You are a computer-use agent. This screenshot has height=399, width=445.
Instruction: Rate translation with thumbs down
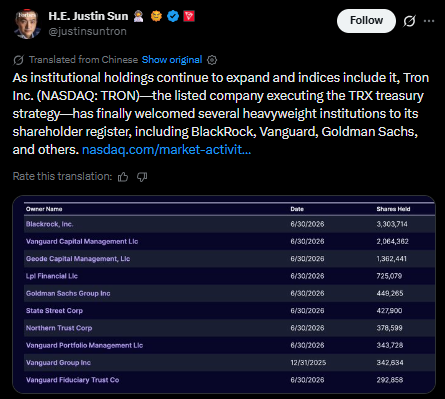[142, 177]
